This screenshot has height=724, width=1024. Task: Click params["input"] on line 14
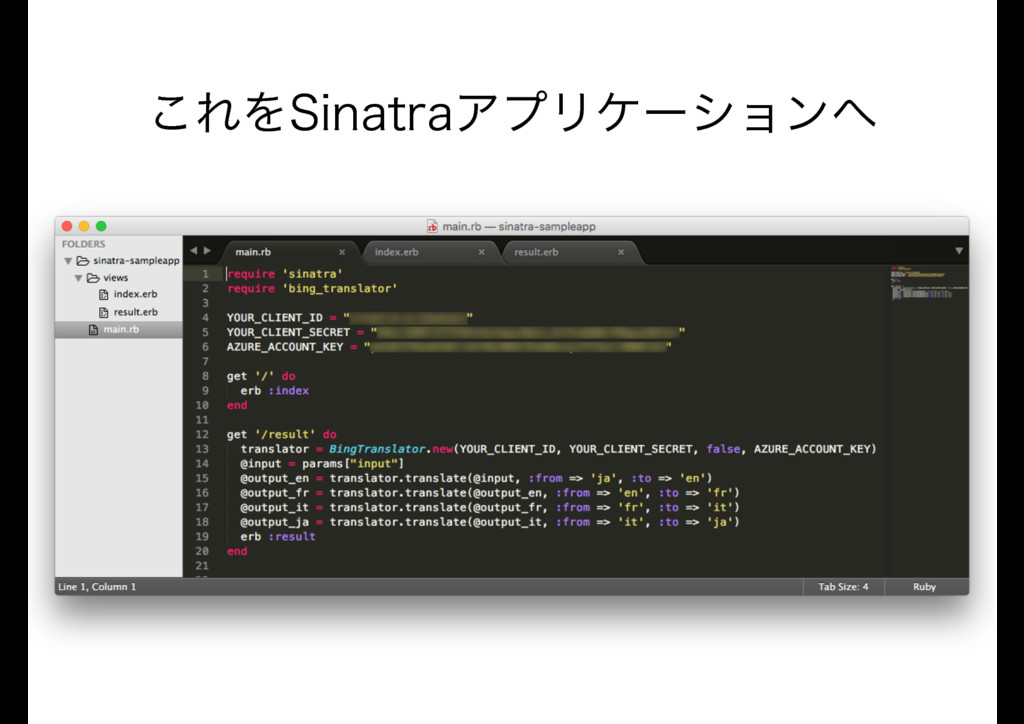coord(353,464)
